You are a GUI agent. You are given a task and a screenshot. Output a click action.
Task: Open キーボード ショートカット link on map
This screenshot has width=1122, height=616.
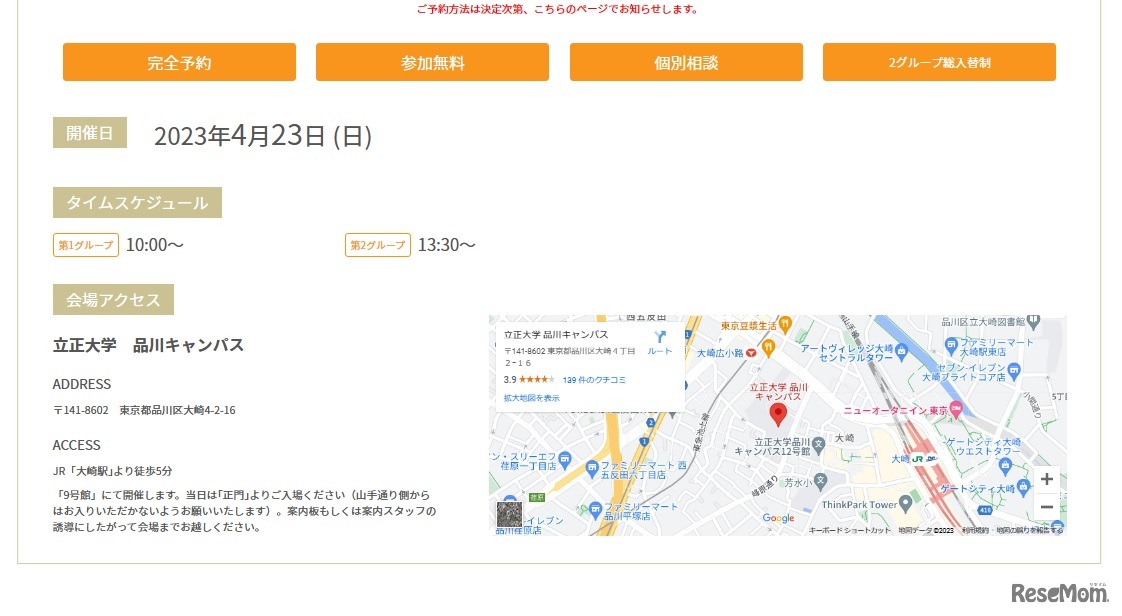(x=849, y=530)
